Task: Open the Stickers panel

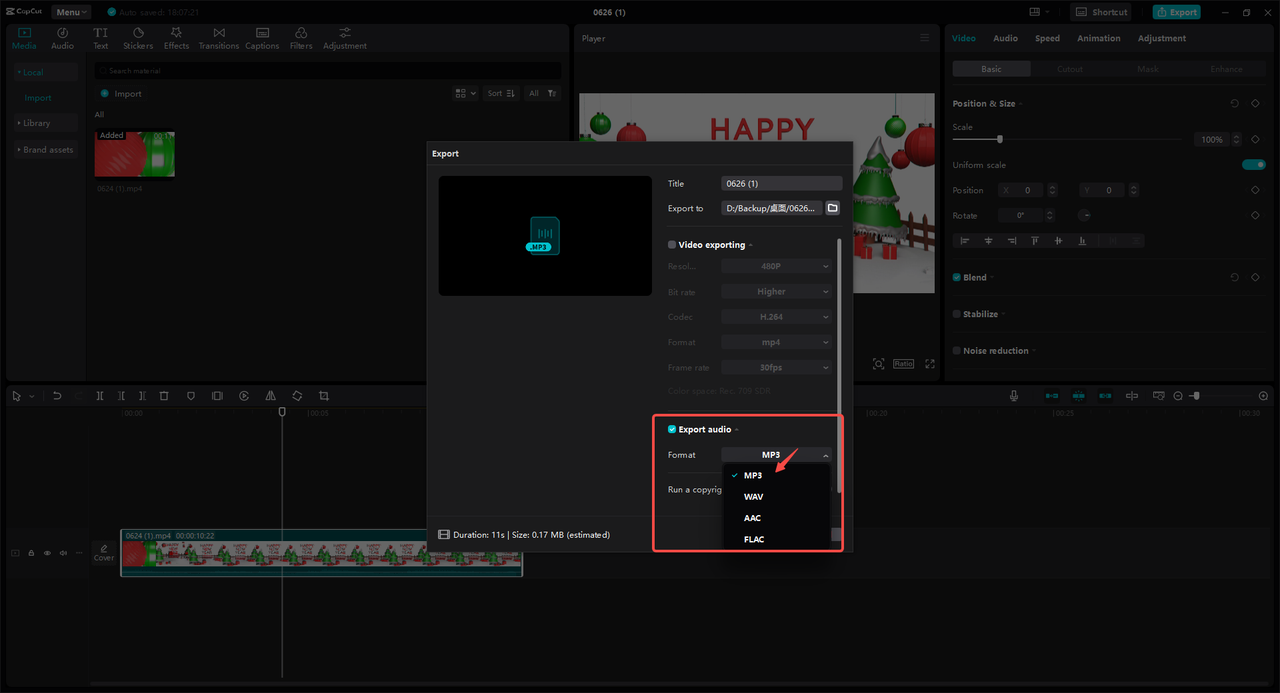Action: click(138, 38)
